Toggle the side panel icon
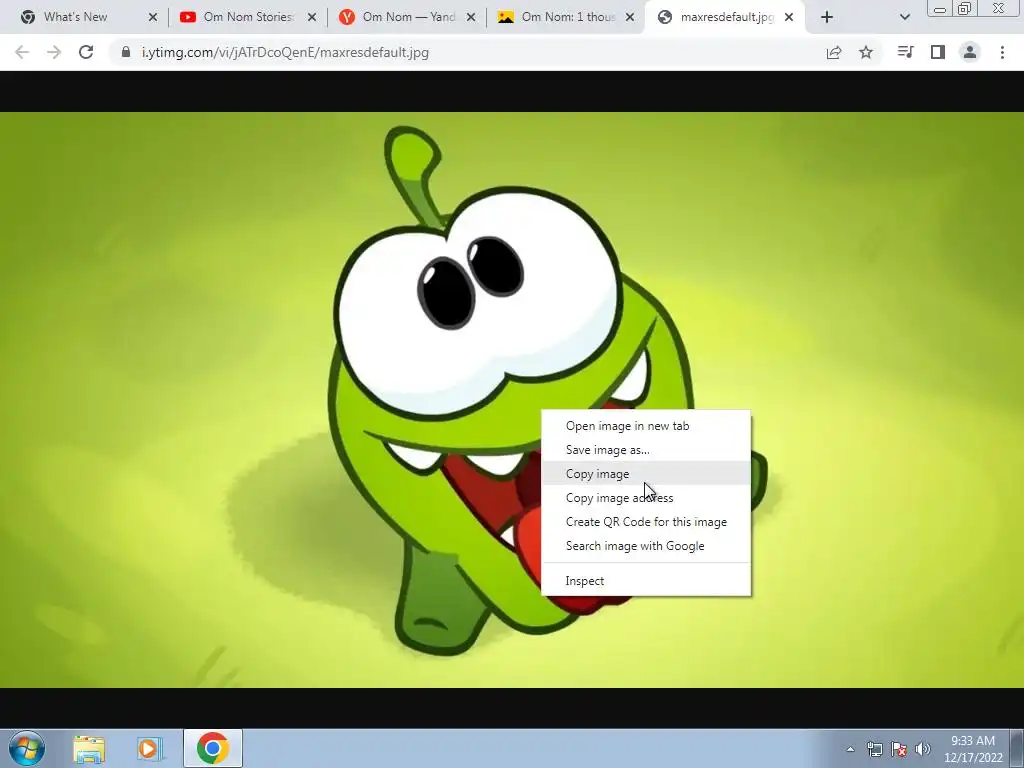The image size is (1024, 768). point(938,52)
